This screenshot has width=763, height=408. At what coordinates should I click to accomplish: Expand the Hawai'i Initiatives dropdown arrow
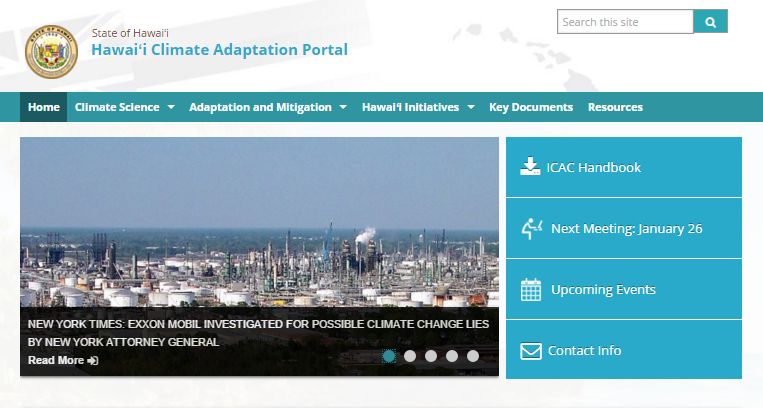click(x=471, y=107)
